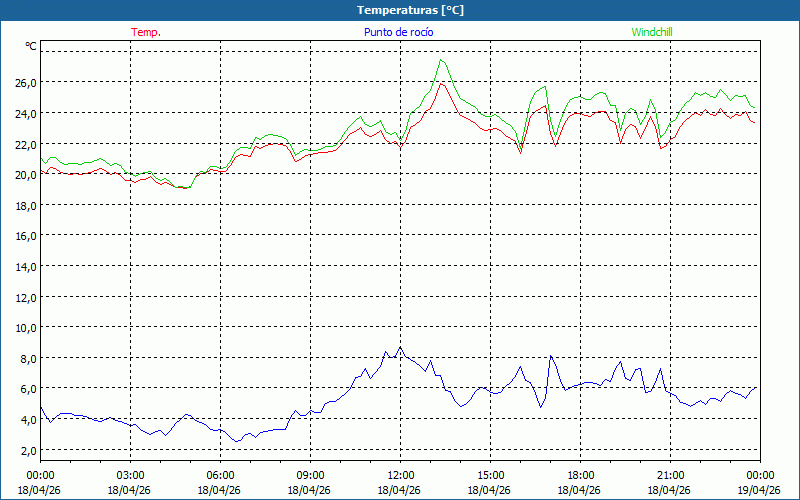
Task: Select the green Windchill legend label
Action: 652,32
